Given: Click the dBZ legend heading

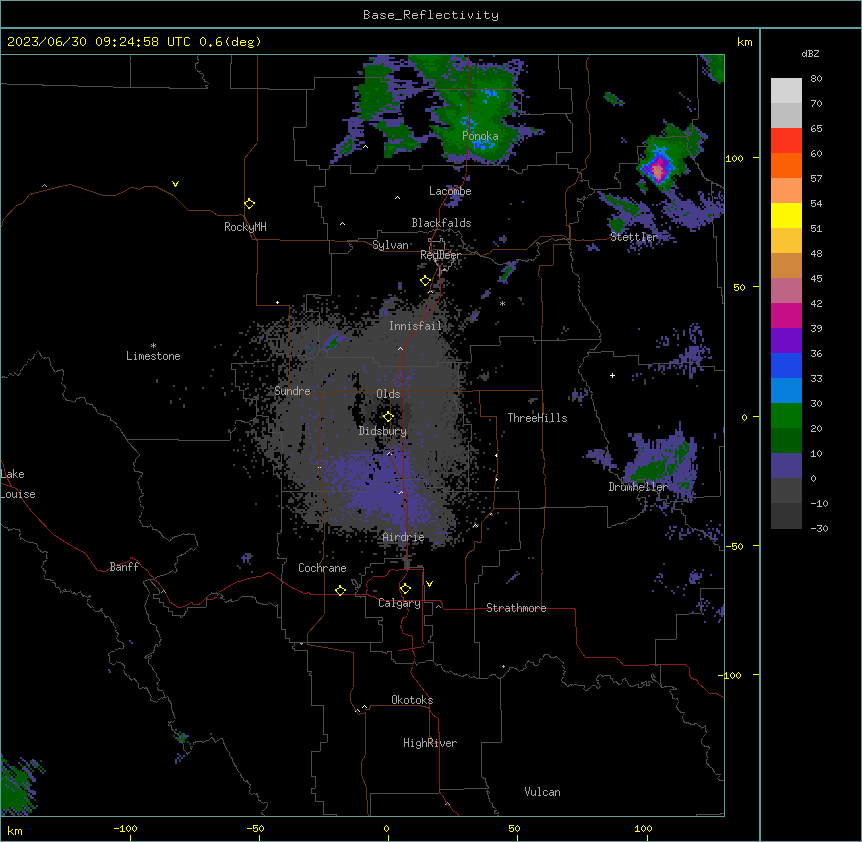Looking at the screenshot, I should coord(810,53).
